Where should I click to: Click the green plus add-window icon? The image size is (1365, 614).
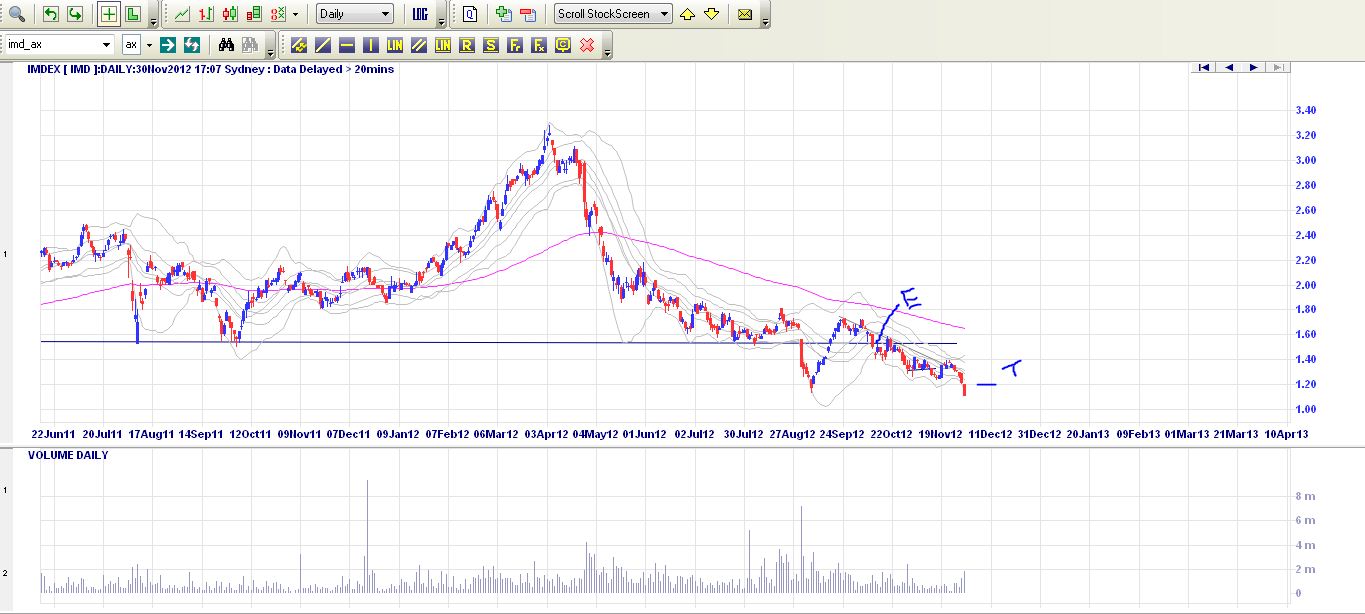pyautogui.click(x=504, y=14)
